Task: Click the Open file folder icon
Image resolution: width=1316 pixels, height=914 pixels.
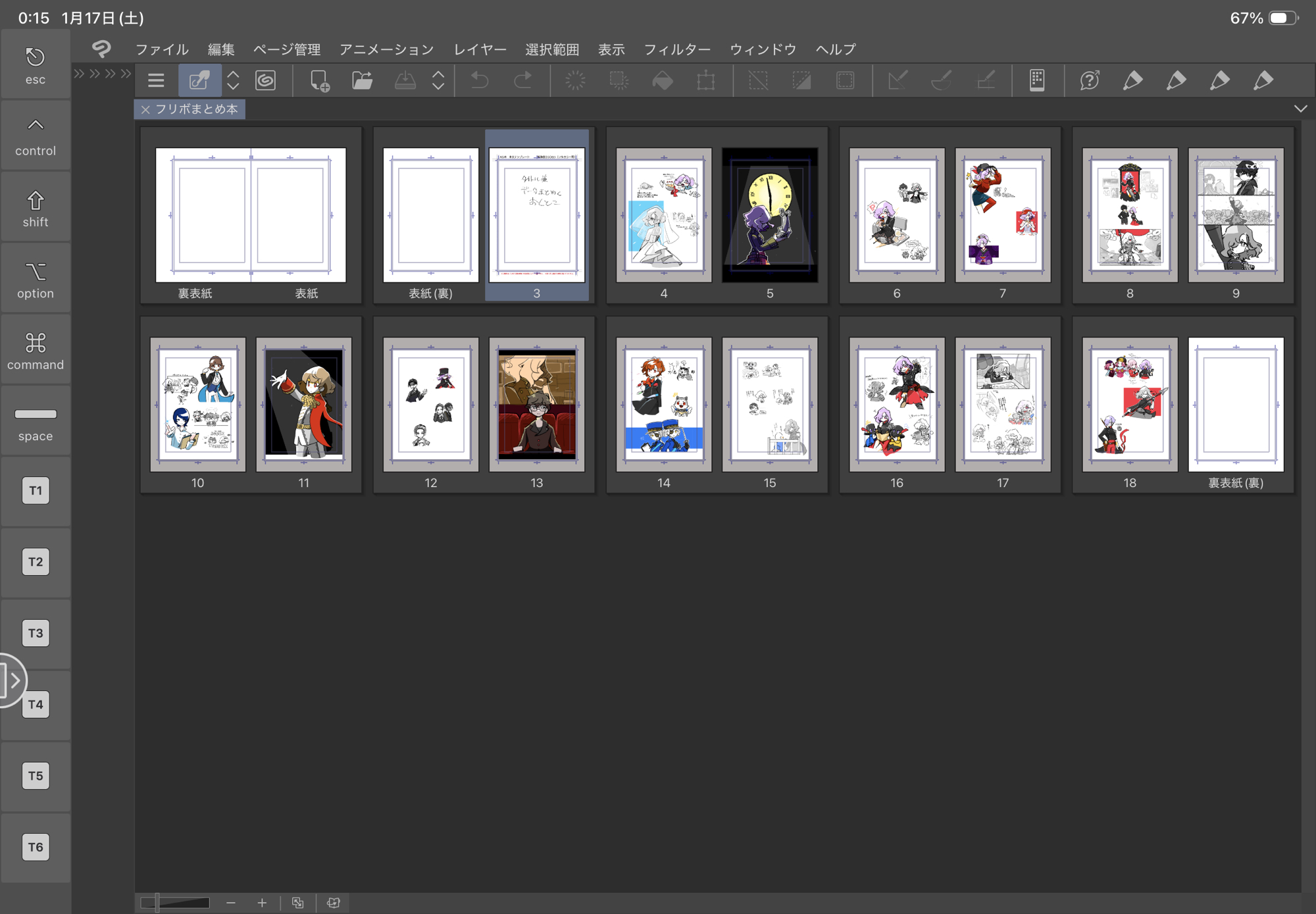Action: pyautogui.click(x=362, y=80)
